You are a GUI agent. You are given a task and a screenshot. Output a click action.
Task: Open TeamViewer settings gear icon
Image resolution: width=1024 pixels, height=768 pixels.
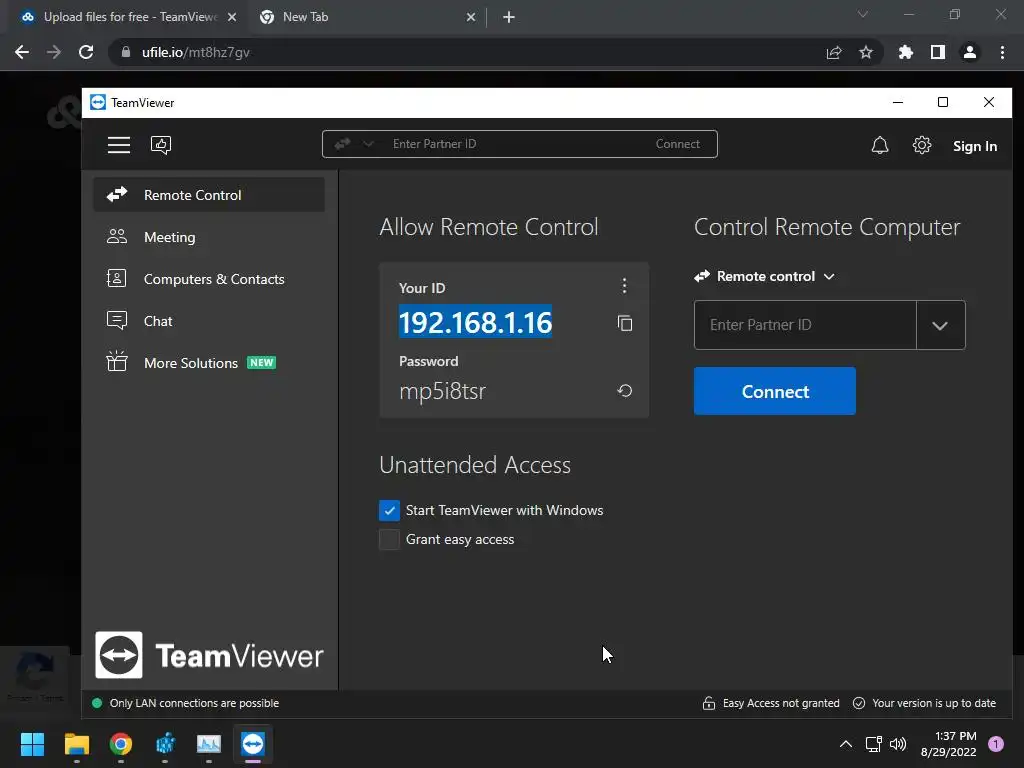(x=921, y=145)
